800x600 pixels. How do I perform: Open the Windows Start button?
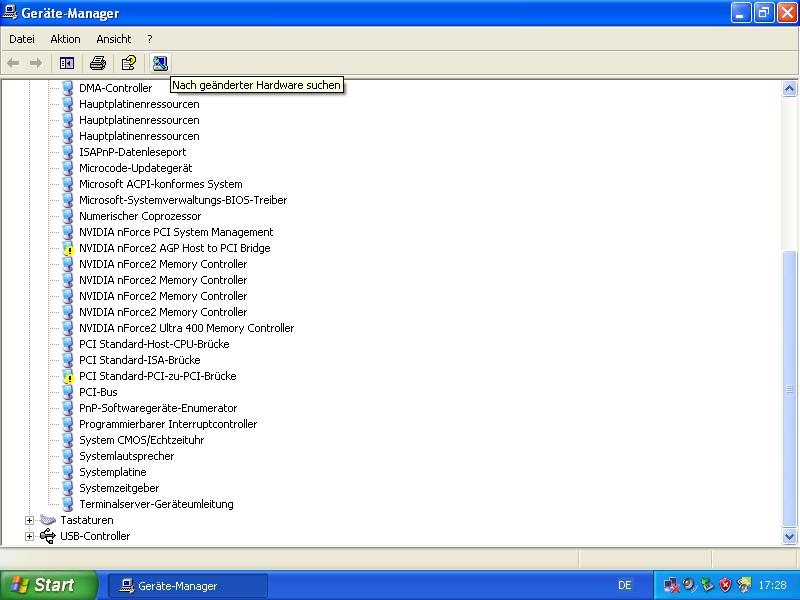coord(48,585)
